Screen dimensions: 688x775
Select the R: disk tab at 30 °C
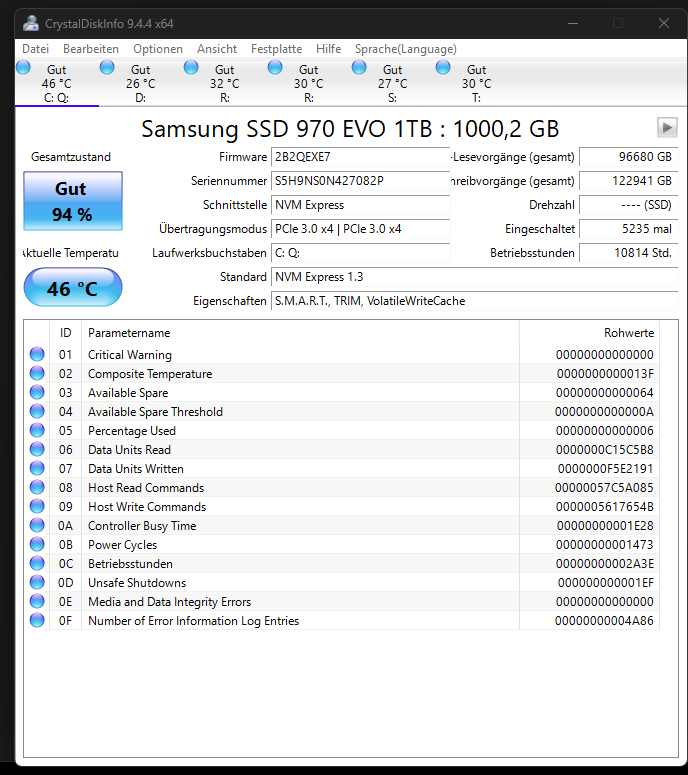(x=308, y=83)
